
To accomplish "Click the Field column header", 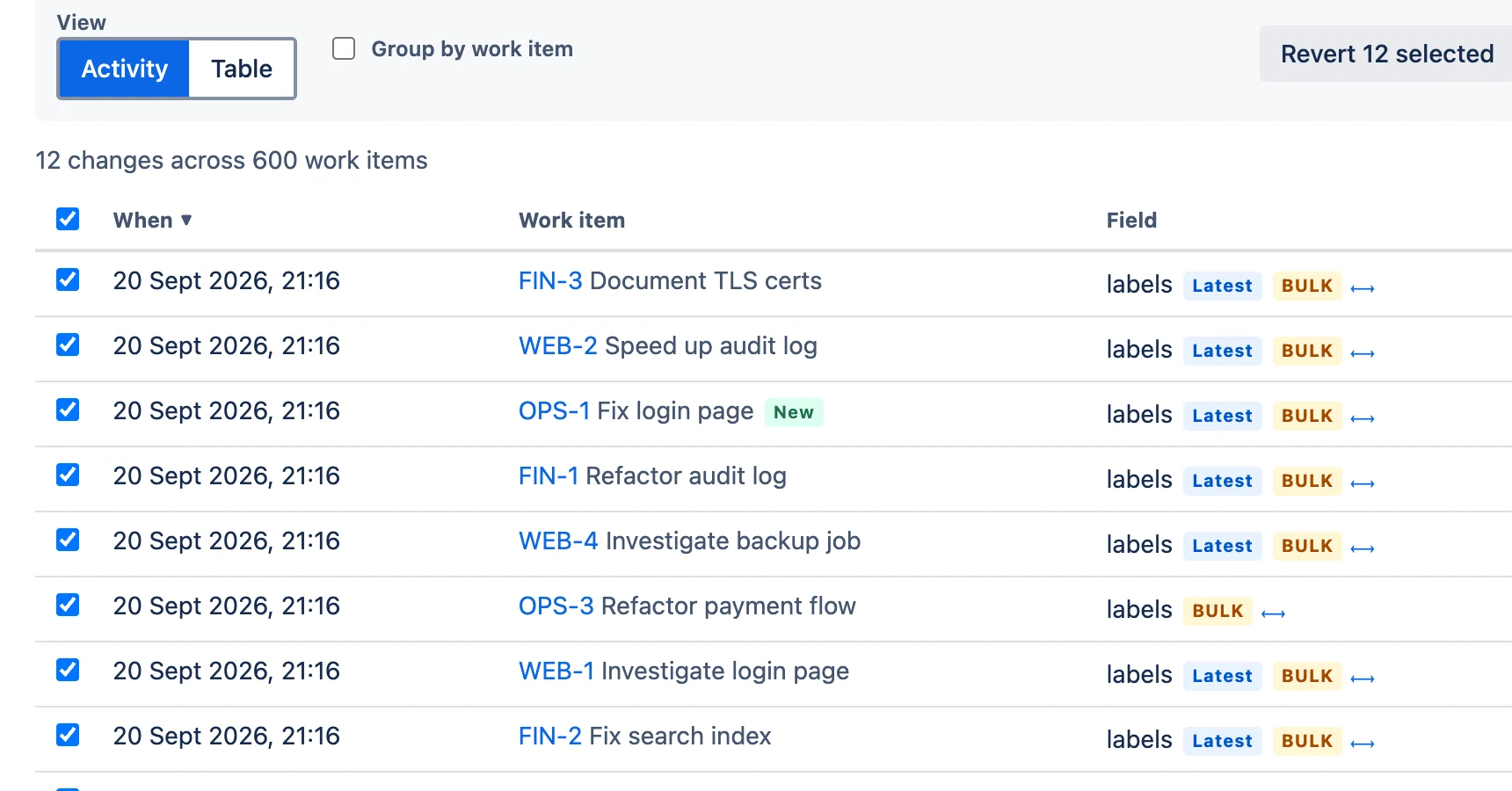I will [1131, 220].
